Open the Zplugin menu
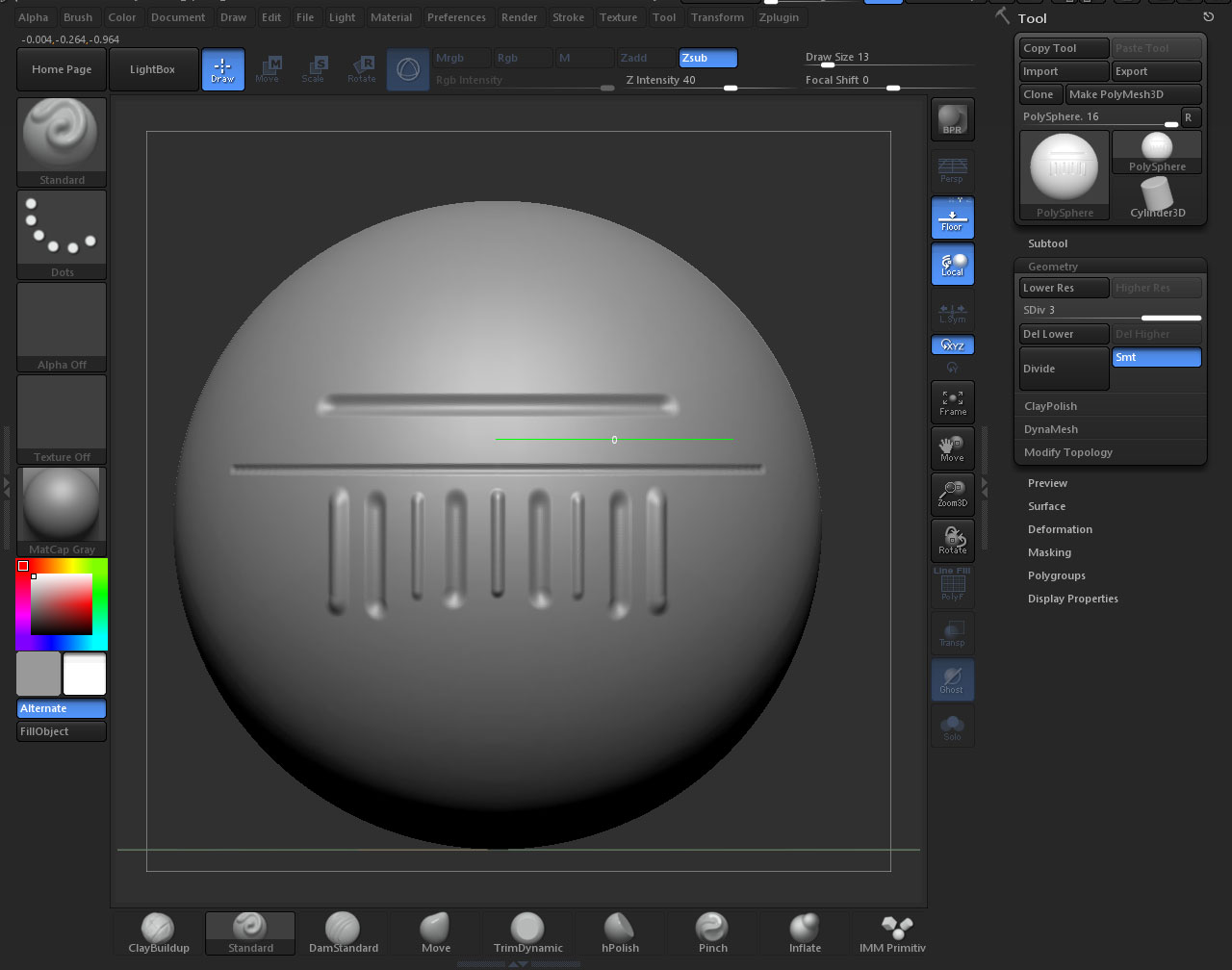Image resolution: width=1232 pixels, height=970 pixels. tap(779, 17)
